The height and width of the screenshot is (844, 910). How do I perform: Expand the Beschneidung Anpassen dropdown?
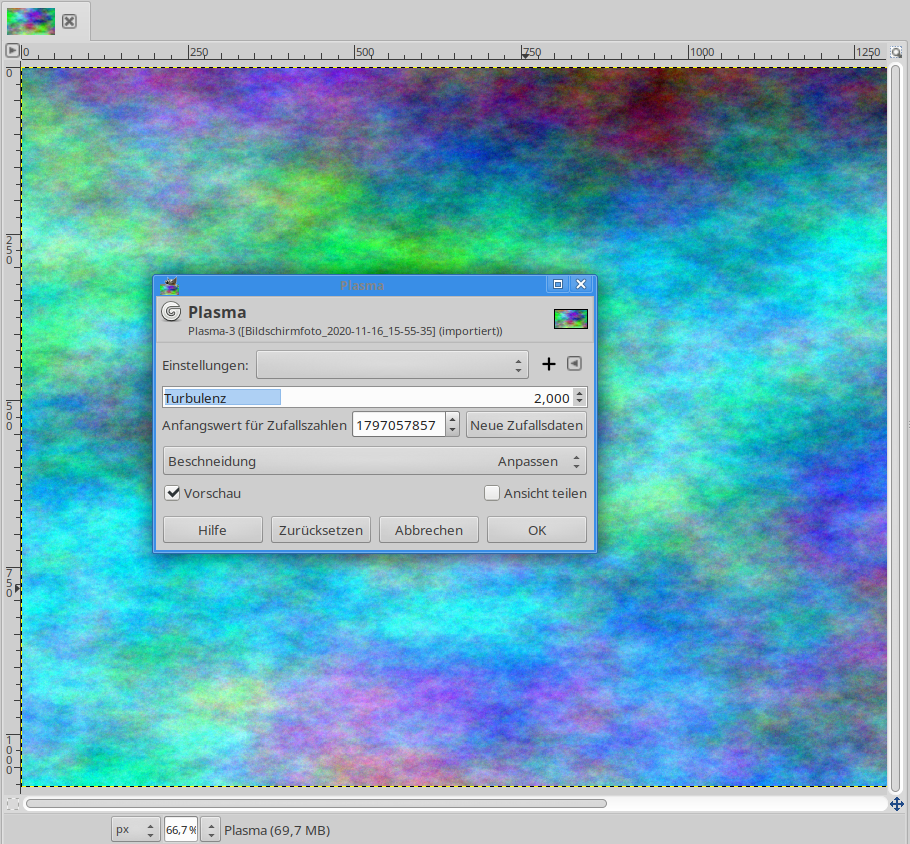coord(374,461)
